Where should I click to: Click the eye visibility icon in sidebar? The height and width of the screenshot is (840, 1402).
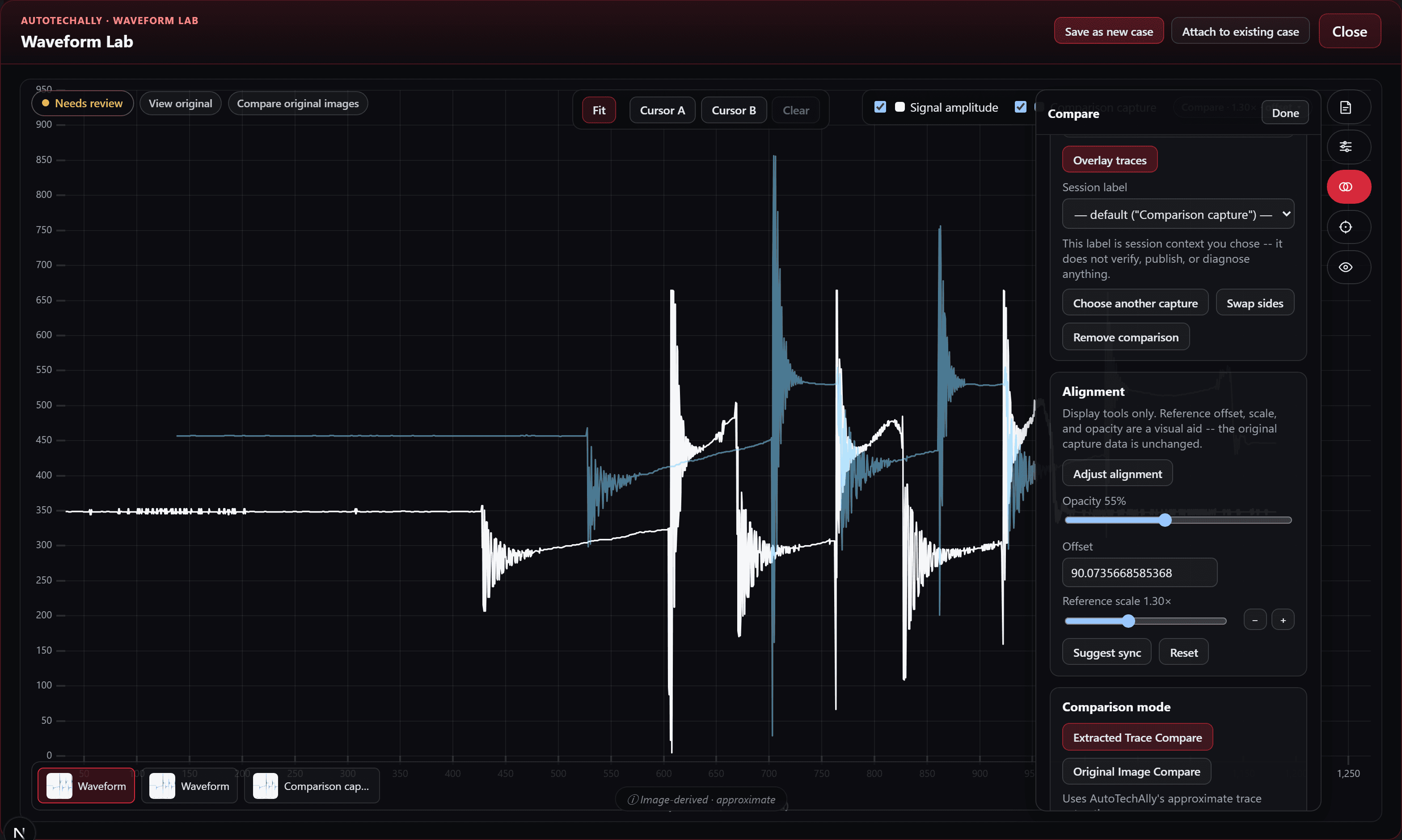pos(1348,267)
